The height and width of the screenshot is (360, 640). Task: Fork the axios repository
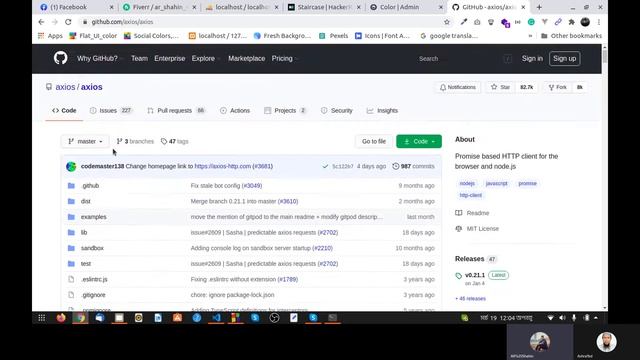[x=558, y=87]
